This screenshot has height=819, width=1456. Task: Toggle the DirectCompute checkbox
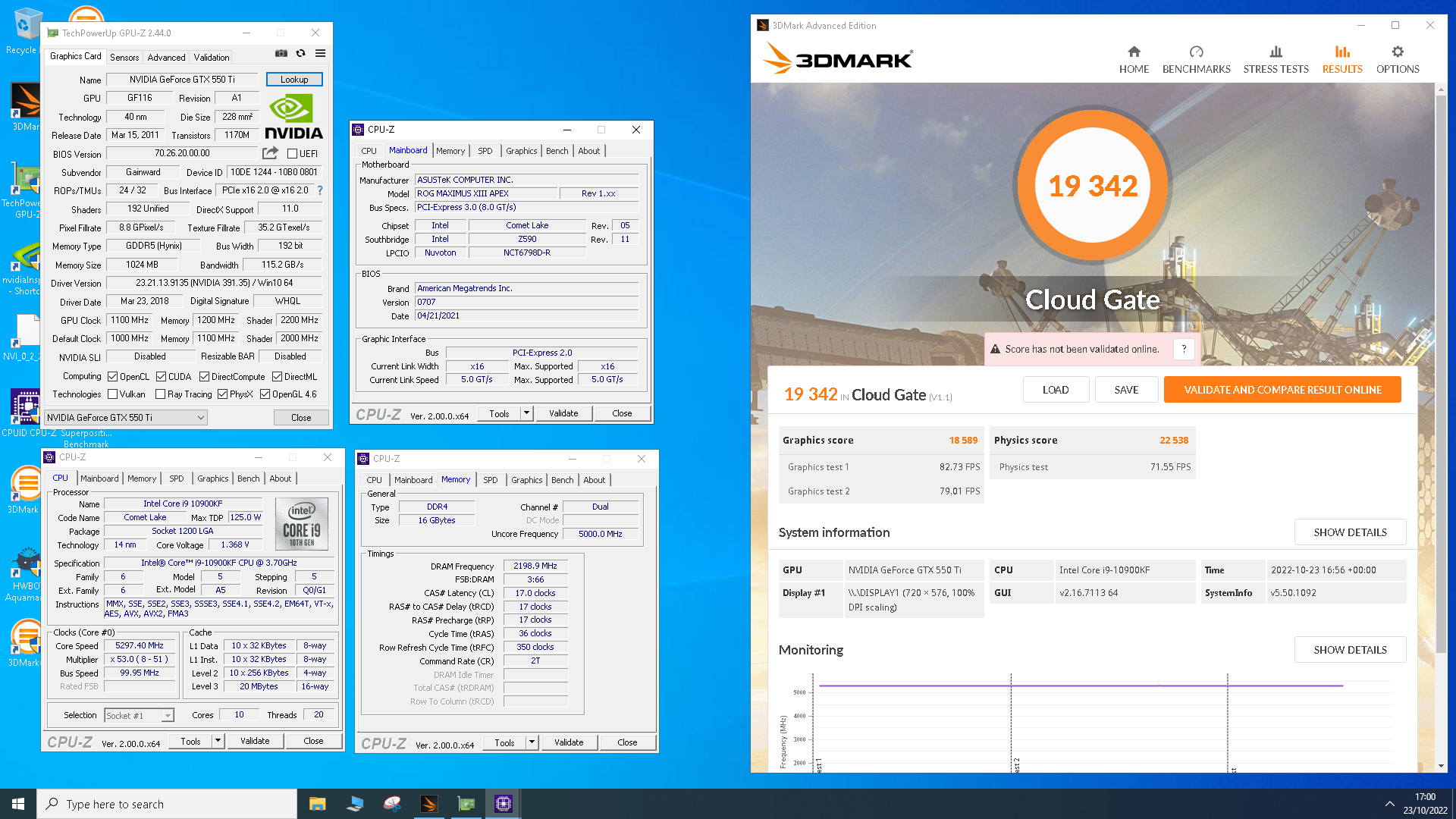(x=204, y=377)
